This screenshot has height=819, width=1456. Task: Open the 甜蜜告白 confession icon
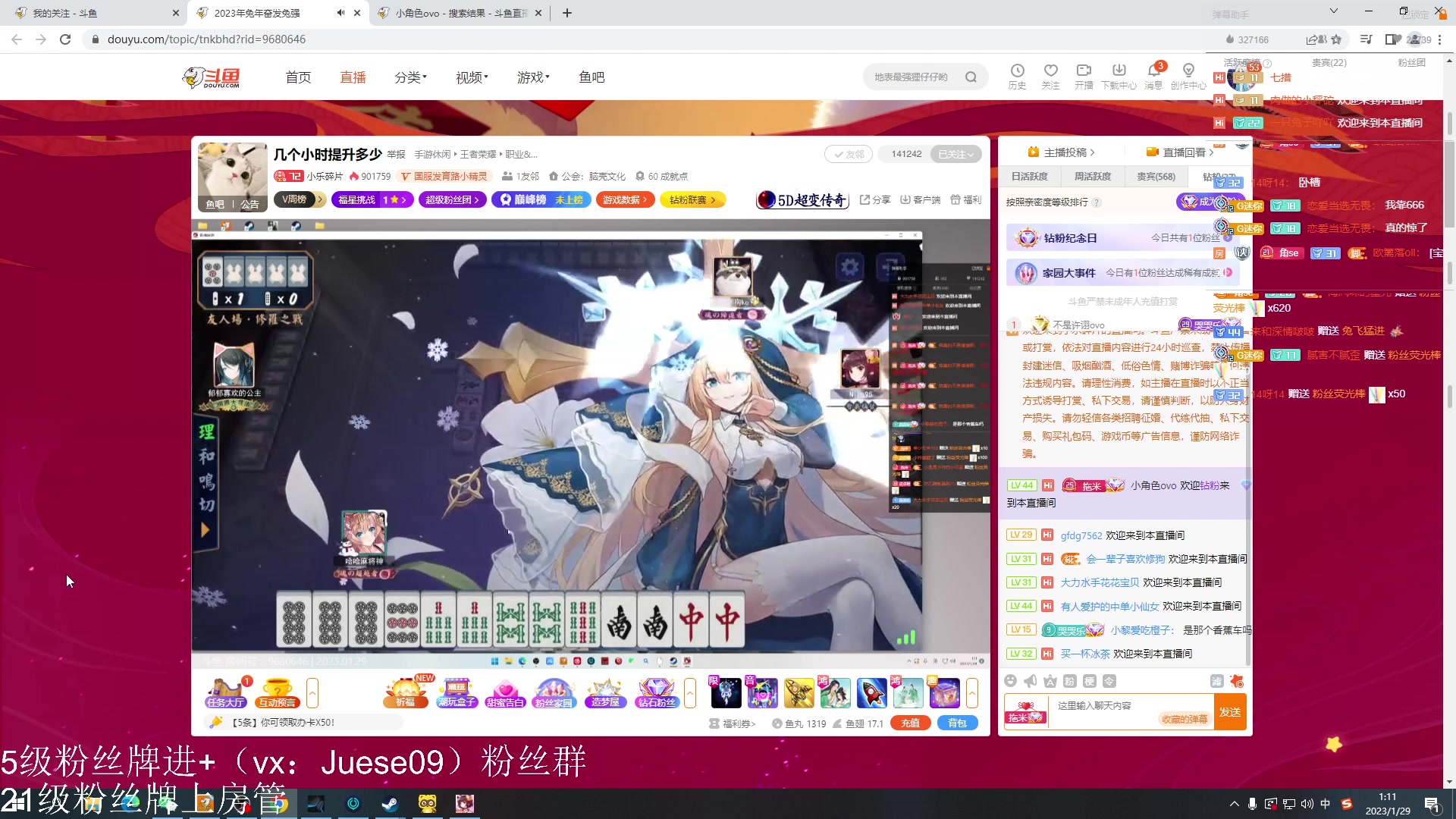pos(505,693)
